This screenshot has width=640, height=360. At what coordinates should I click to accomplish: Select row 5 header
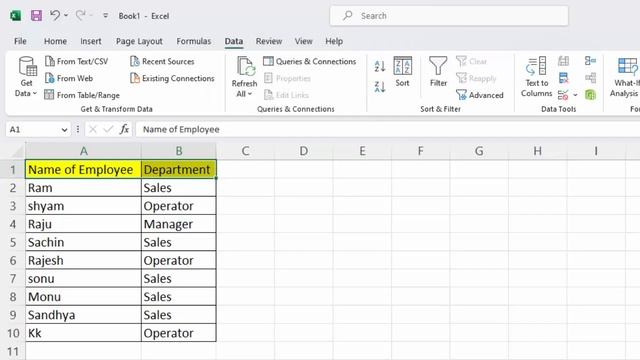(13, 242)
